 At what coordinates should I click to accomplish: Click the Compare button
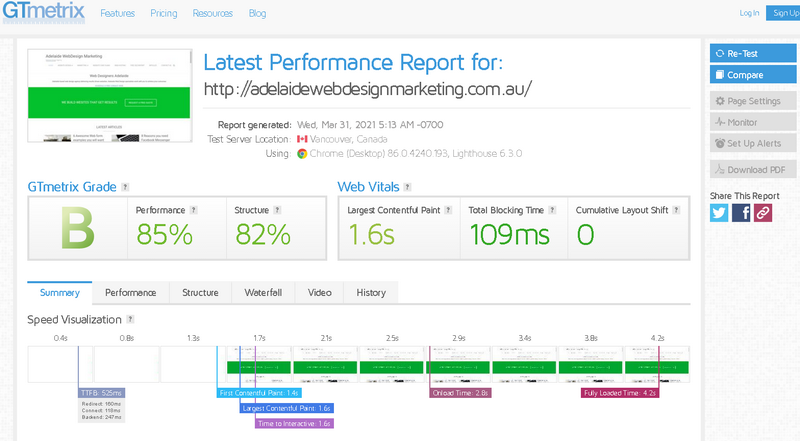click(x=753, y=75)
